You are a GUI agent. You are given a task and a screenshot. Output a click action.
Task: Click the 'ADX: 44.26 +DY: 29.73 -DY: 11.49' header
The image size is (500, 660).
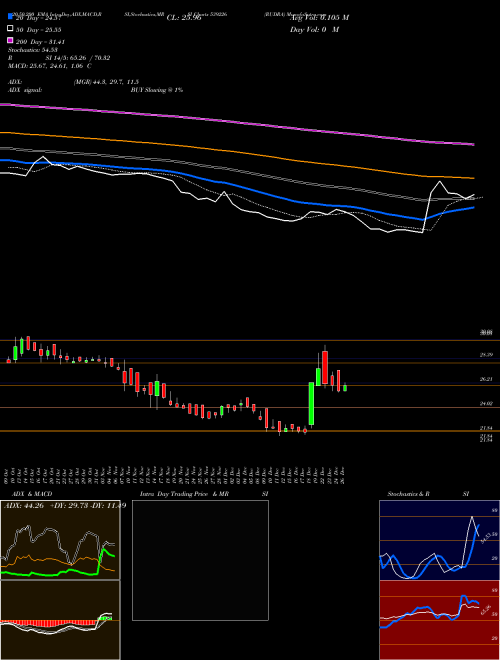(x=65, y=506)
